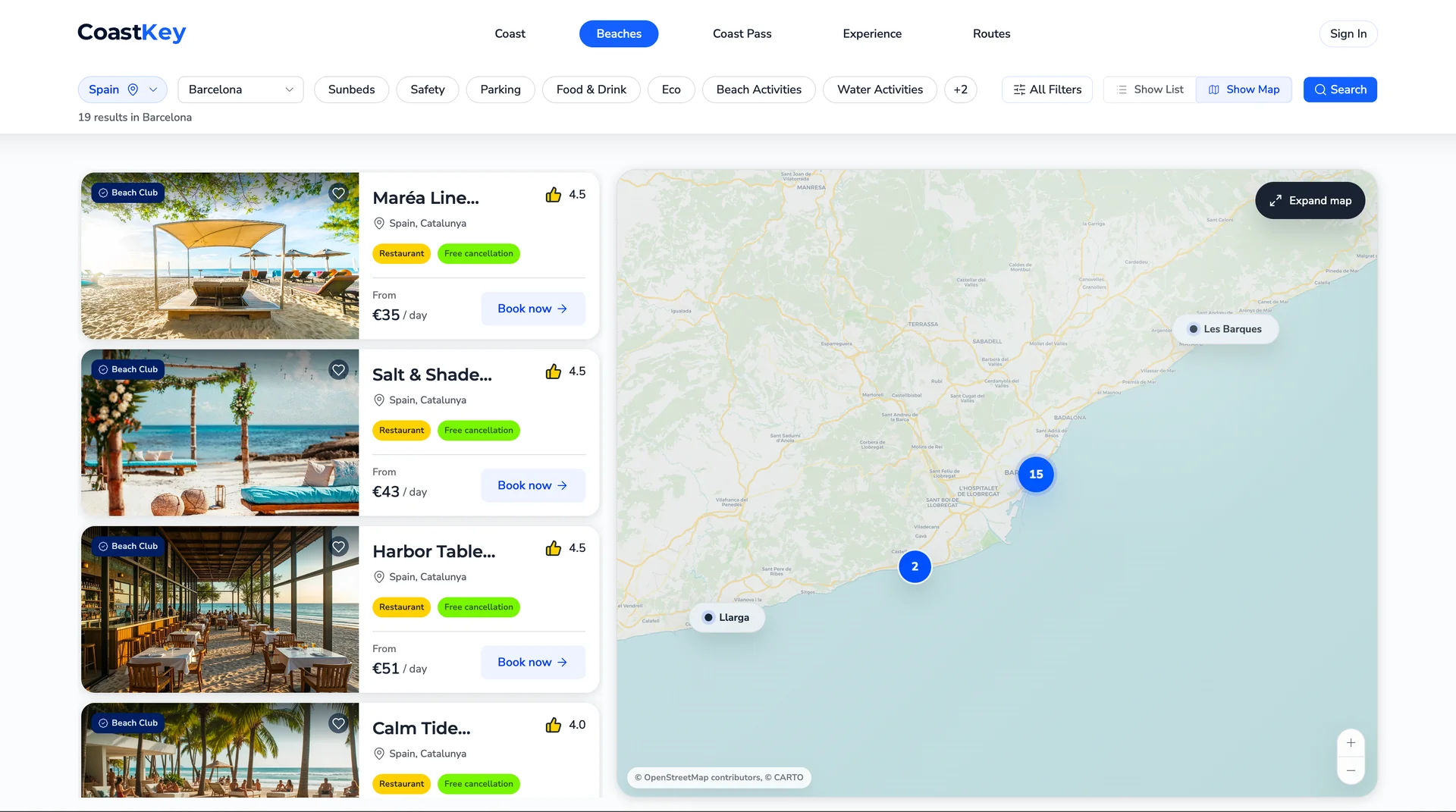Click the Beach Club badge on Salt & Shade
This screenshot has width=1456, height=812.
coord(128,369)
